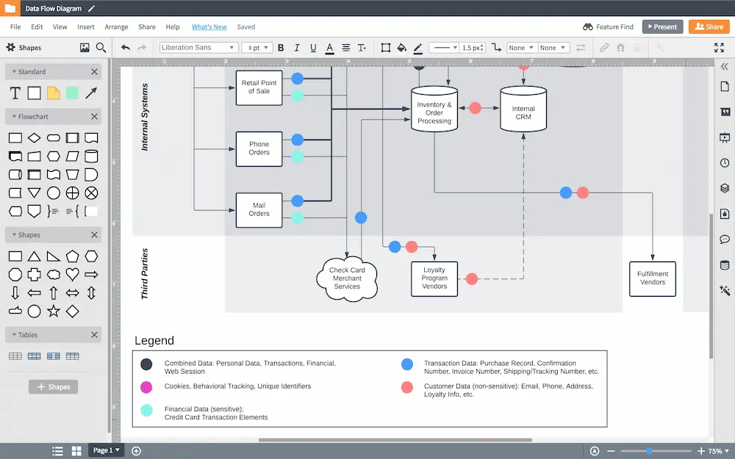
Task: Click the line path shape icon
Action: click(x=496, y=47)
